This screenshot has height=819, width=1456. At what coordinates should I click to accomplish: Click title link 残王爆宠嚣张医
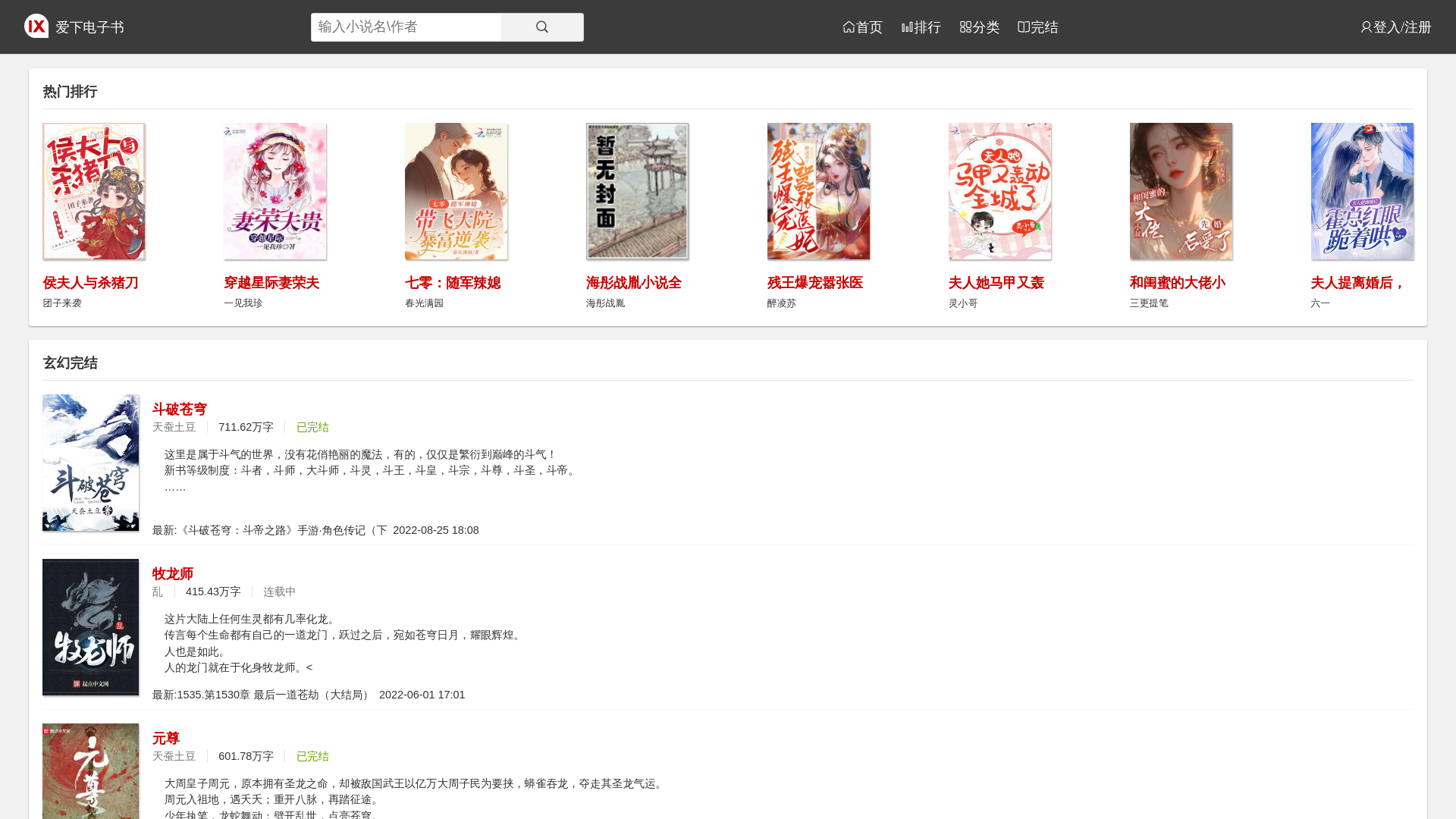pyautogui.click(x=815, y=283)
